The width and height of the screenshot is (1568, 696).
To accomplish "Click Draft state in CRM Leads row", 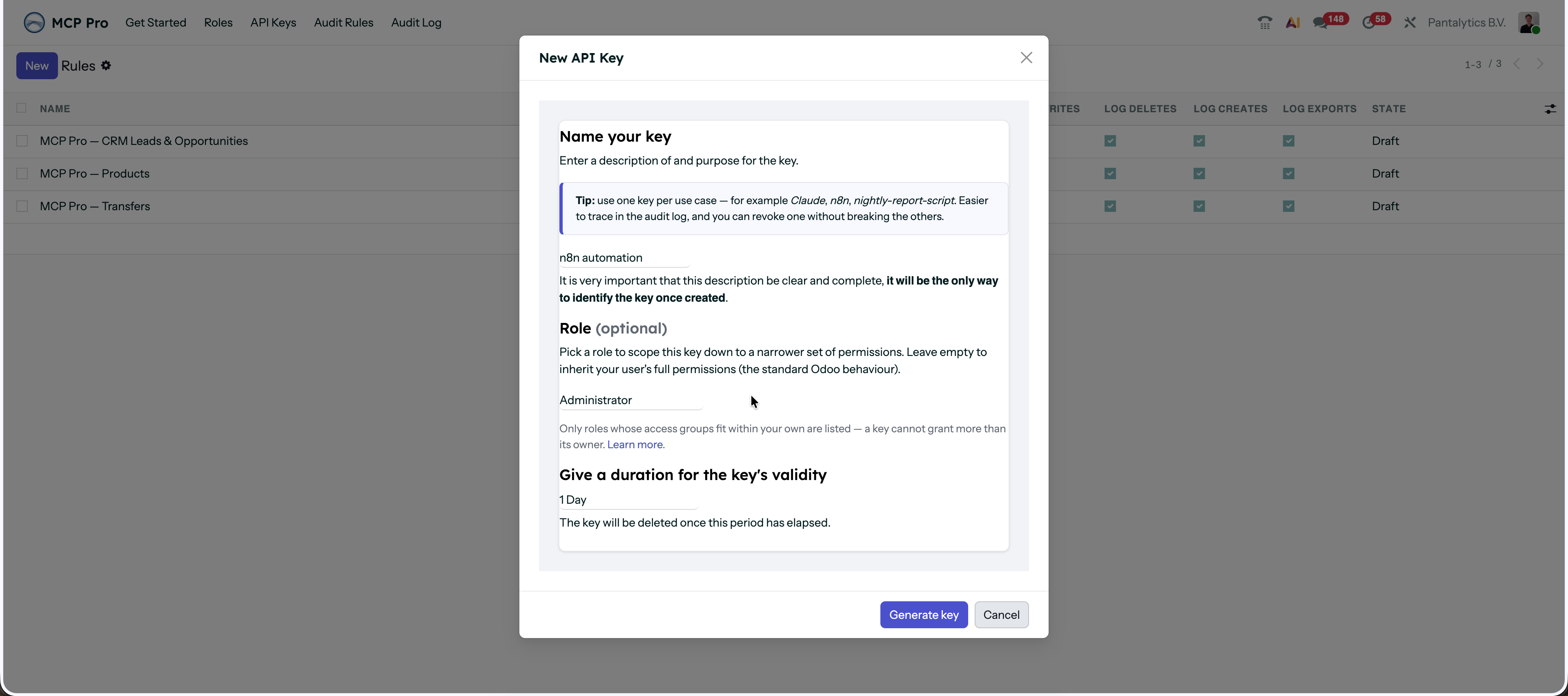I will [x=1385, y=141].
